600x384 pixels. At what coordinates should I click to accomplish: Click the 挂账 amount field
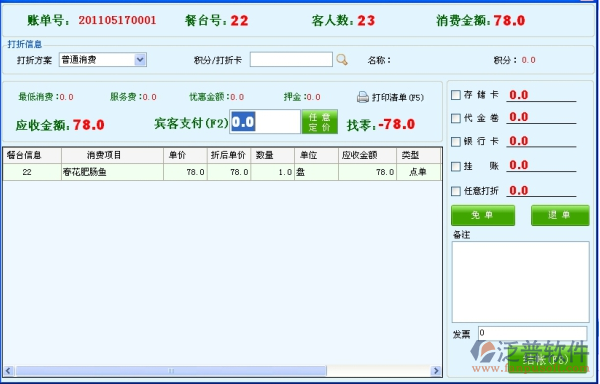click(x=541, y=165)
